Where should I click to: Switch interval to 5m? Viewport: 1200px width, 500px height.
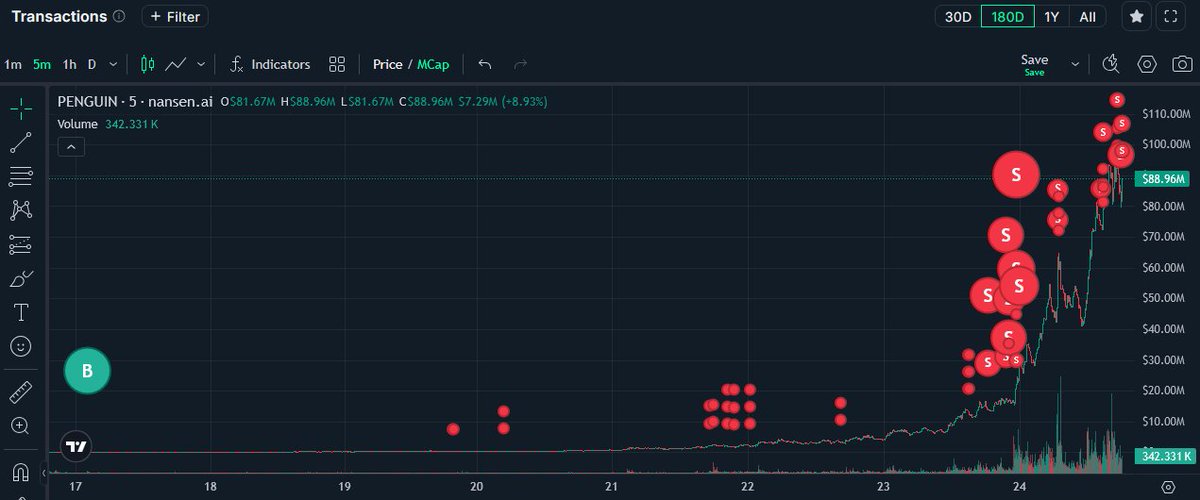(42, 64)
